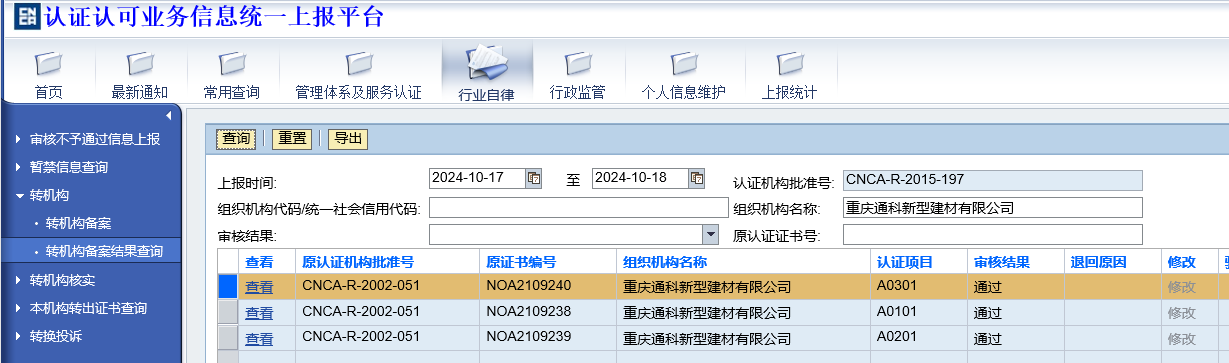
Task: Click the 退回原因 column header
Action: pos(1112,262)
